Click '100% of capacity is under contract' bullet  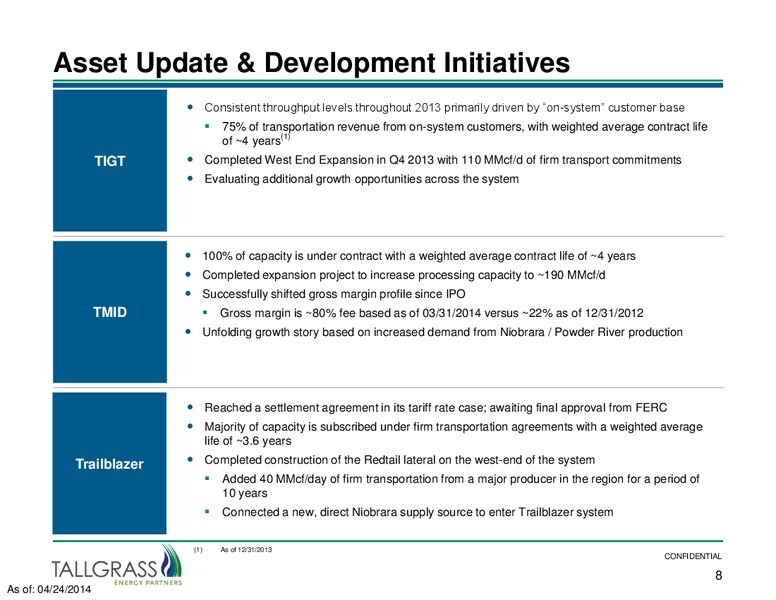[419, 256]
